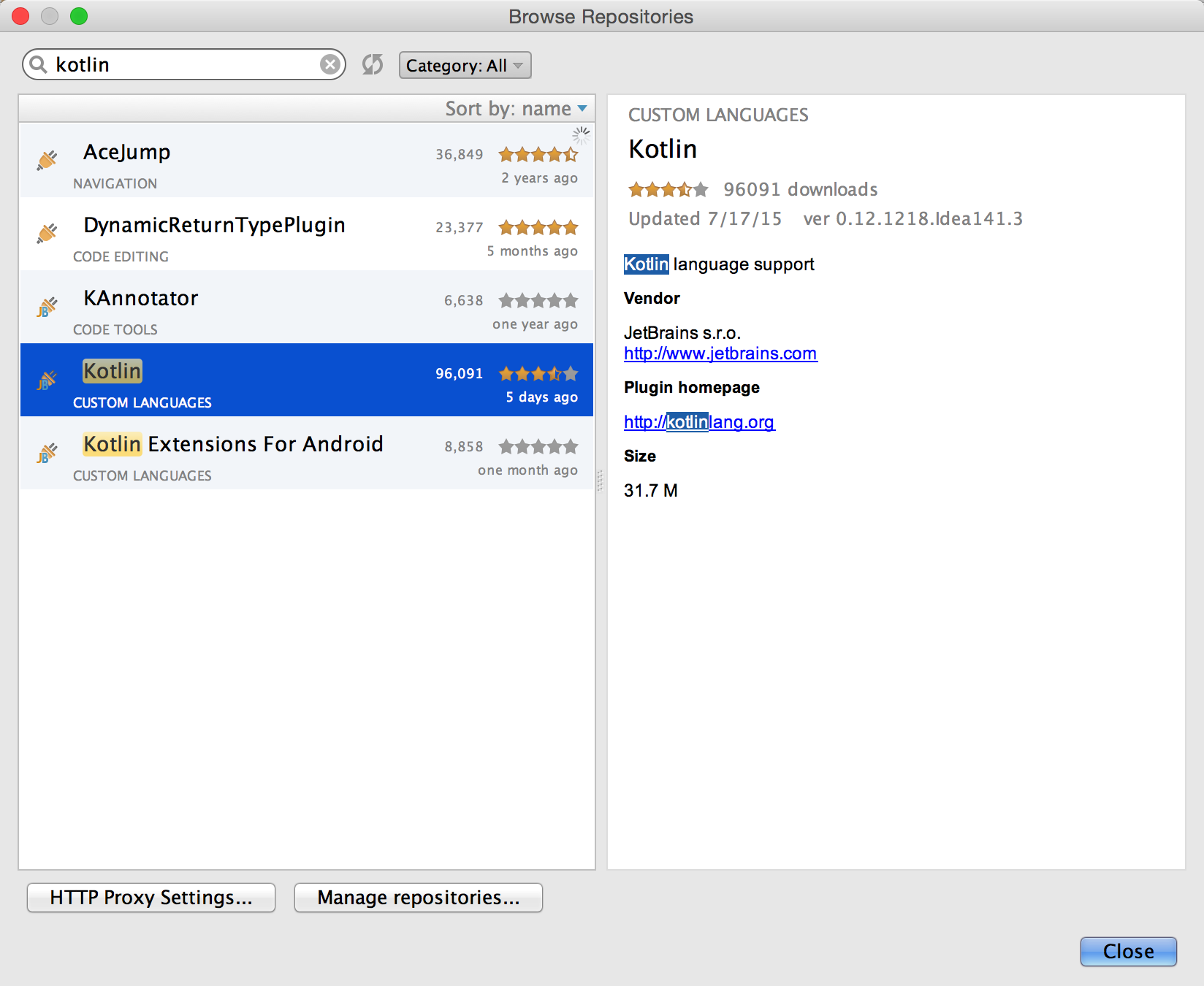The width and height of the screenshot is (1204, 986).
Task: Click the 23,377 download count
Action: [460, 227]
